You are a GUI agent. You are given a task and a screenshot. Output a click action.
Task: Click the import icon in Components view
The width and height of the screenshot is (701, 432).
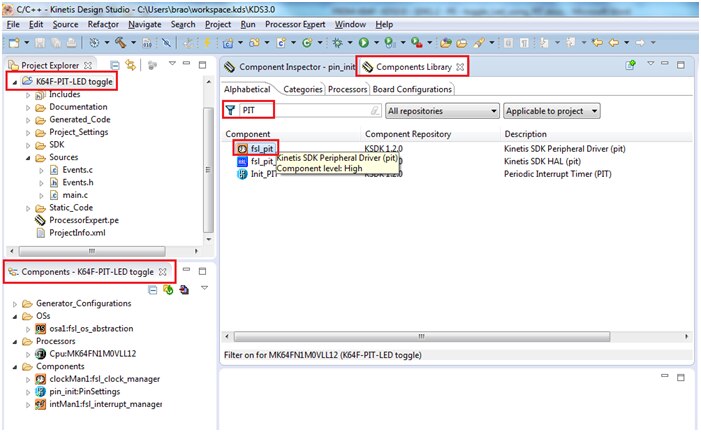pos(184,290)
